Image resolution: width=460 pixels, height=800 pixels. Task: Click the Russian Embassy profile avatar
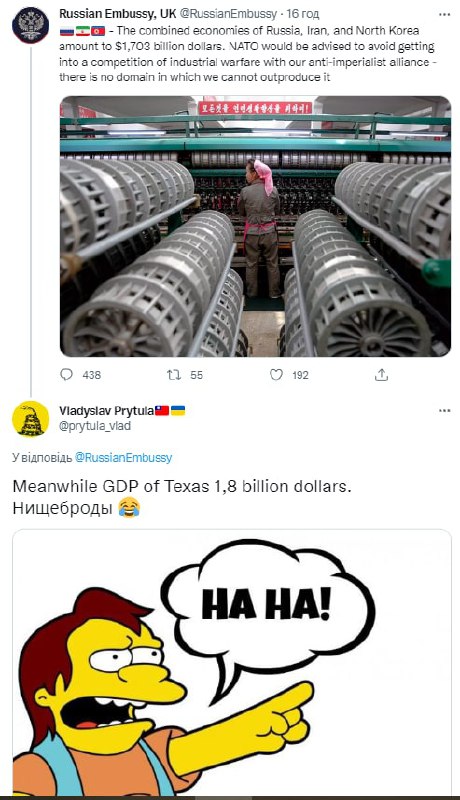30,25
